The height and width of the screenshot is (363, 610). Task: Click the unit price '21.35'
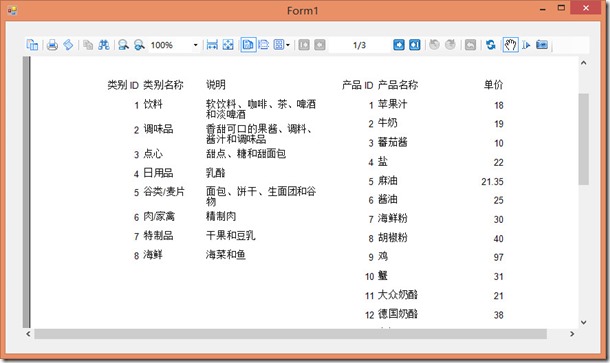[492, 182]
